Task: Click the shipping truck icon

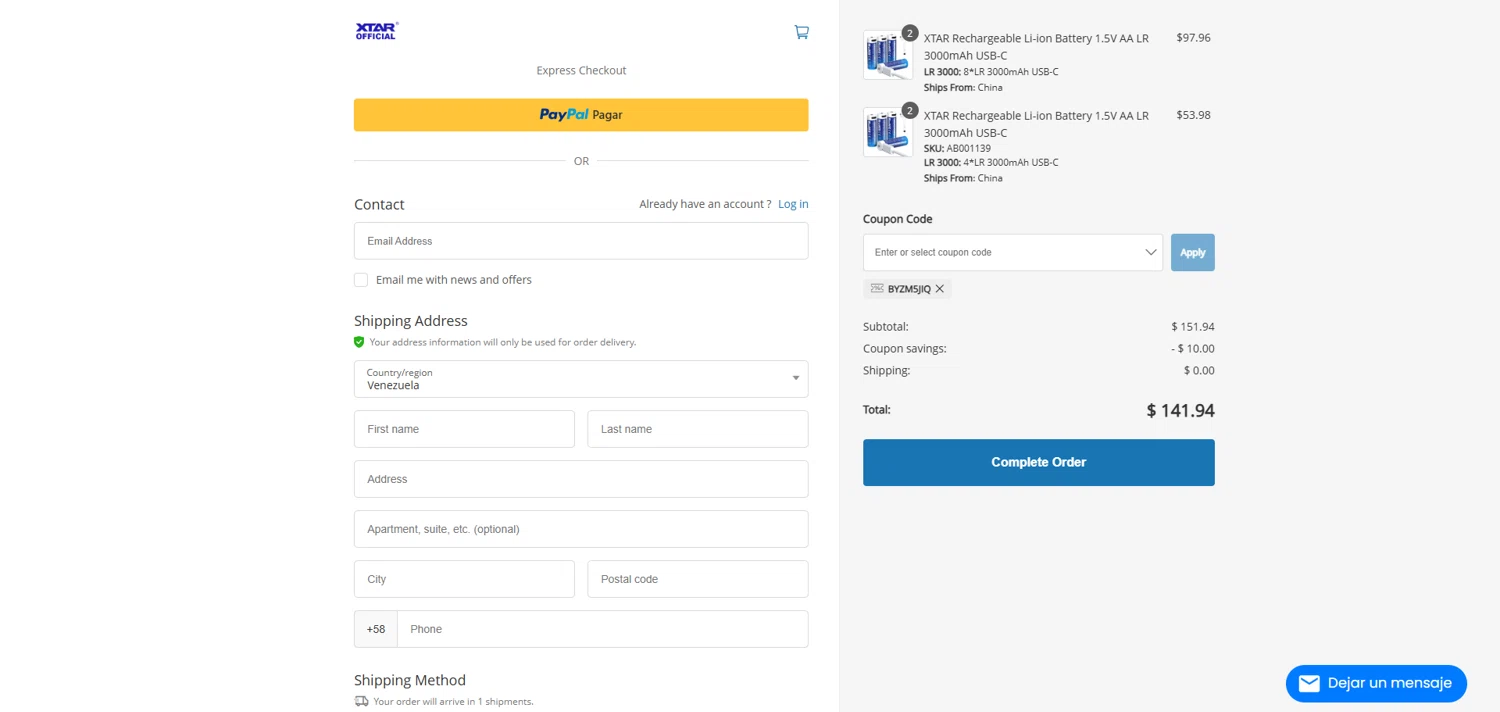Action: pyautogui.click(x=361, y=702)
